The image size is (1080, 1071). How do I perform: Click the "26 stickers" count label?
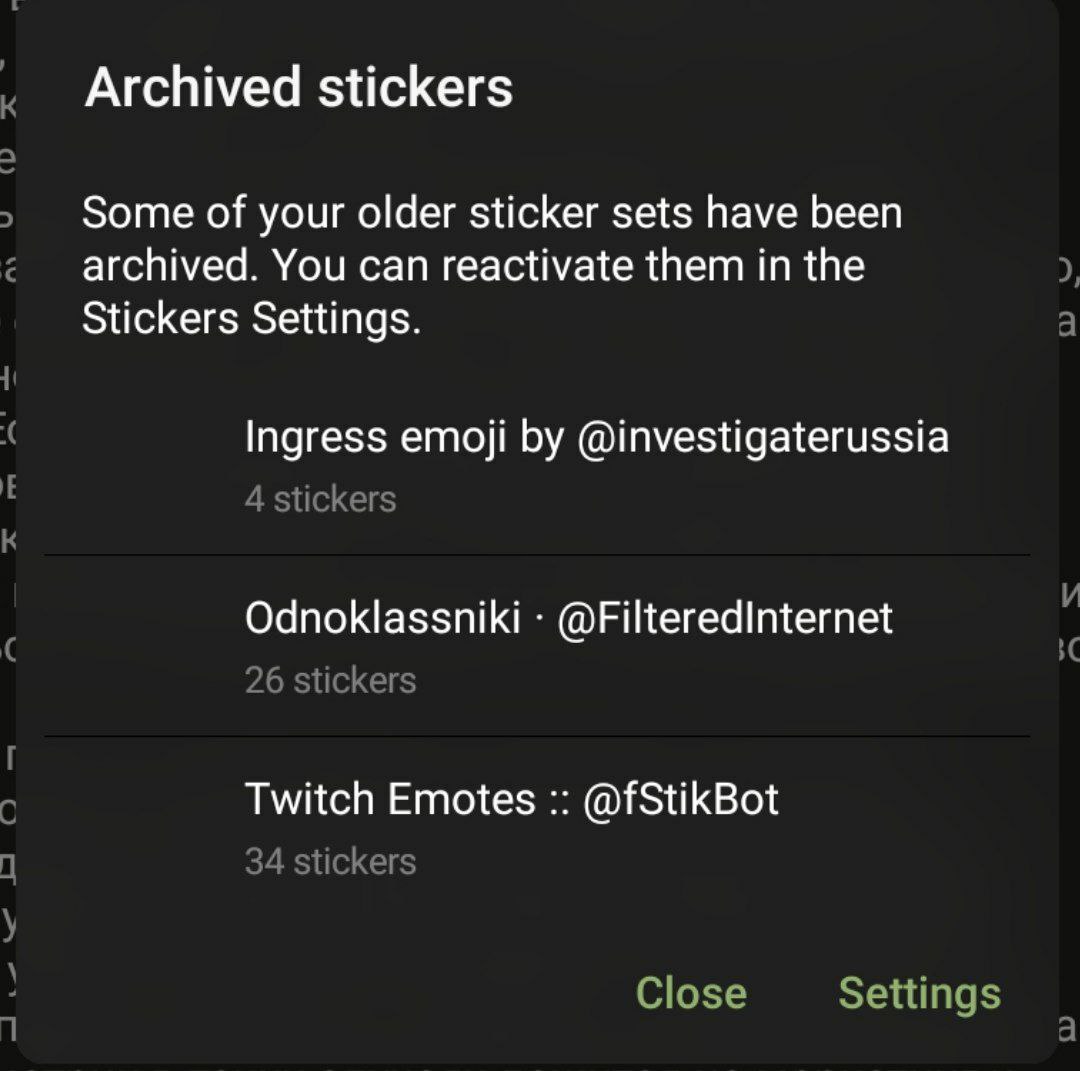pyautogui.click(x=330, y=681)
